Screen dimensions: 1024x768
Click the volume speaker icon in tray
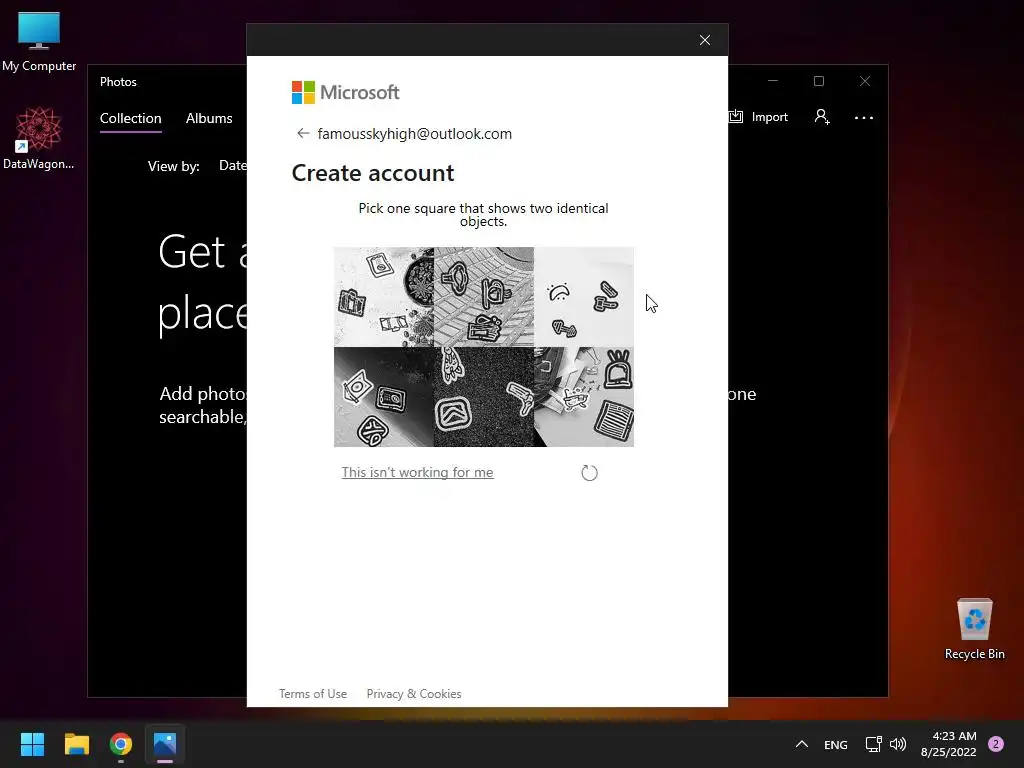pos(898,744)
